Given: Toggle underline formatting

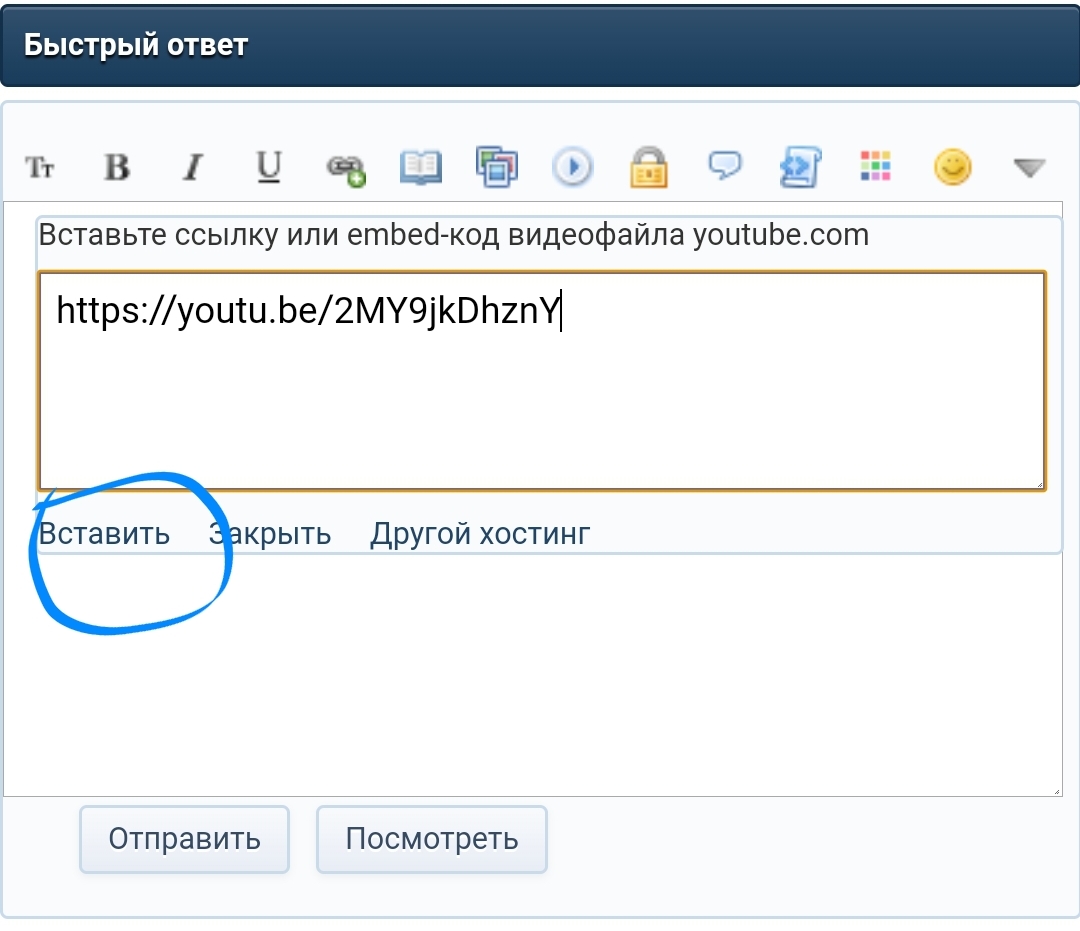Looking at the screenshot, I should click(269, 167).
